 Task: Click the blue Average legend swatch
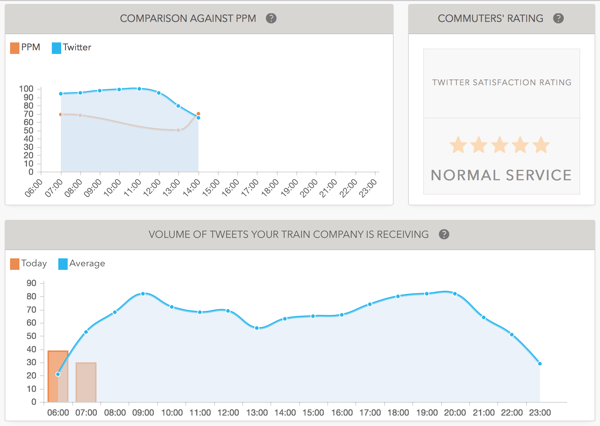click(x=62, y=264)
